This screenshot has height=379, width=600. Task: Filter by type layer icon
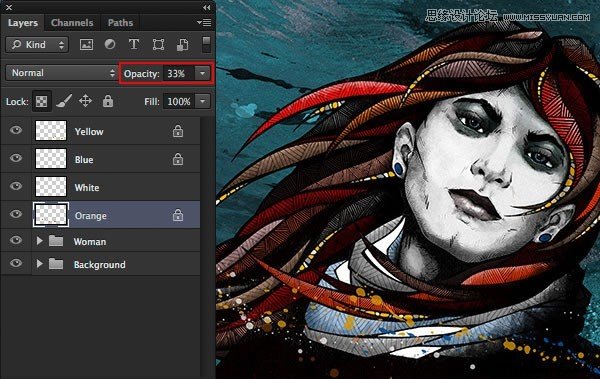pyautogui.click(x=134, y=44)
